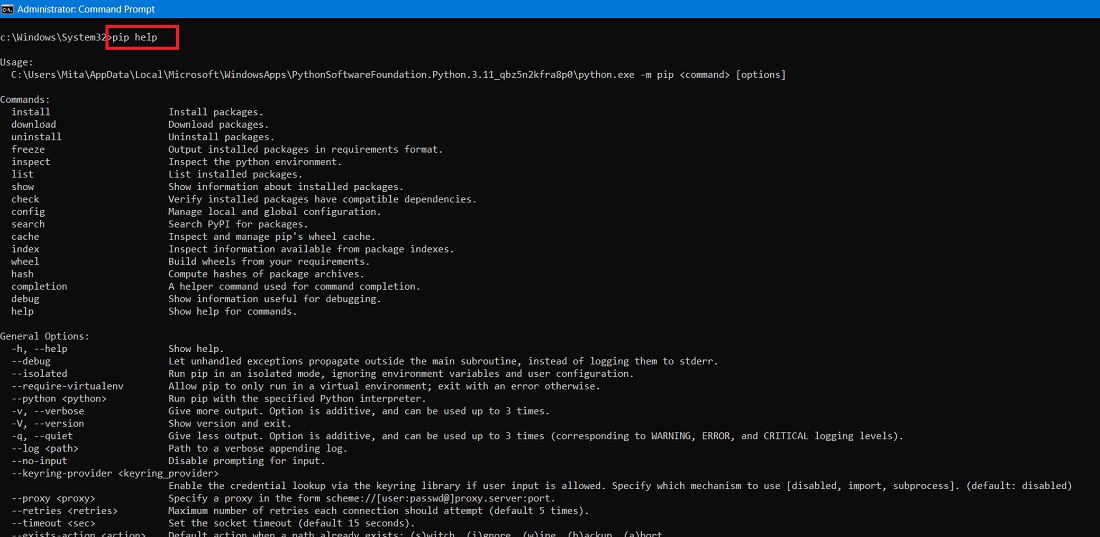Click the '-v, --verbose' option flag
Image resolution: width=1100 pixels, height=537 pixels.
click(48, 411)
